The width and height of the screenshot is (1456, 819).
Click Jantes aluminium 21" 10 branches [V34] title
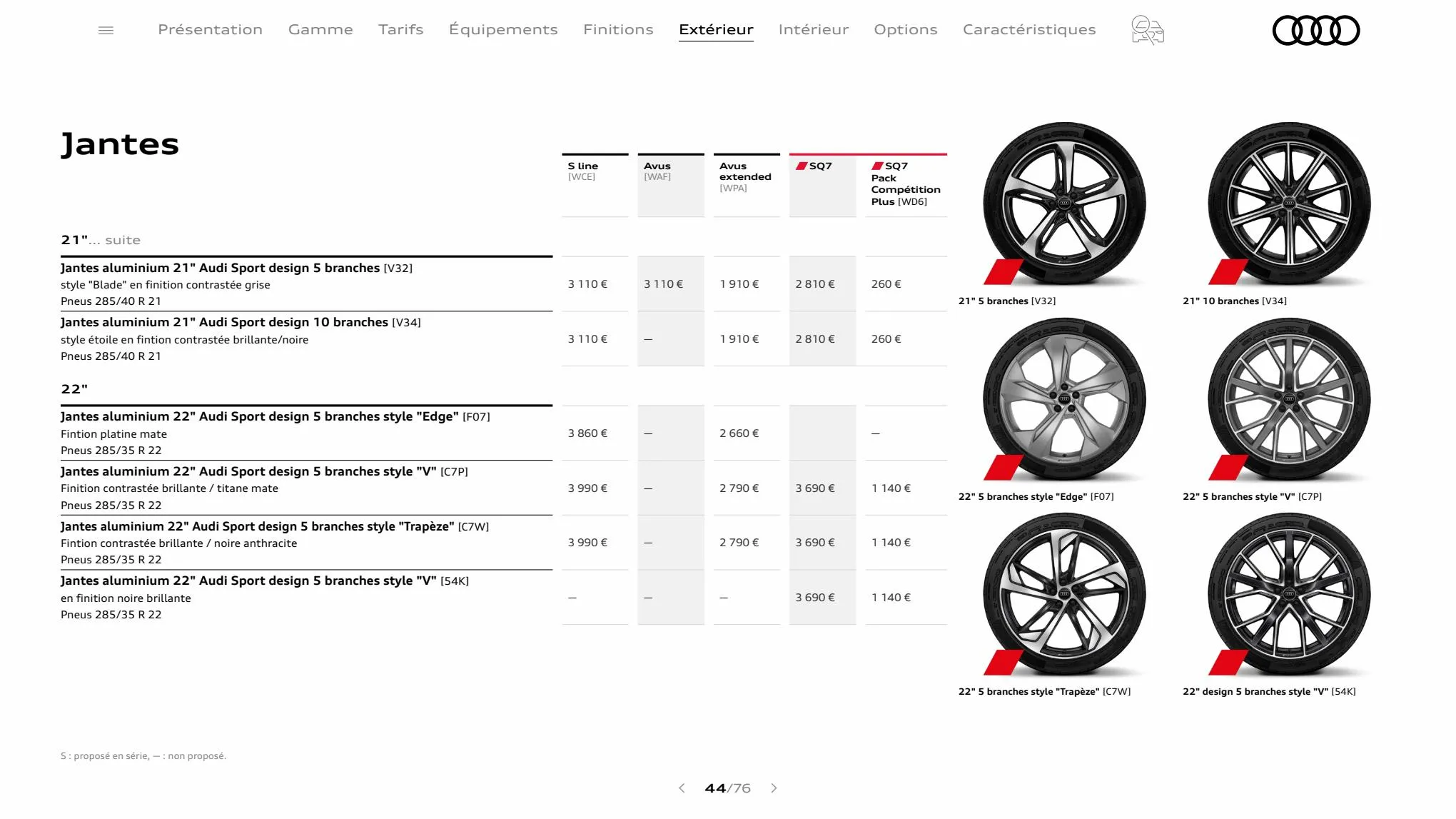[241, 322]
